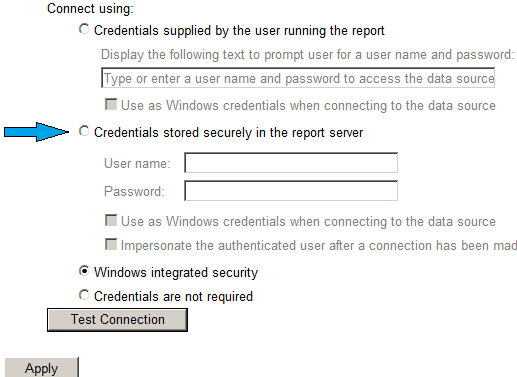Choose 'Credentials stored securely in the report server' radio
Viewport: 517px width, 377px height.
tap(84, 131)
